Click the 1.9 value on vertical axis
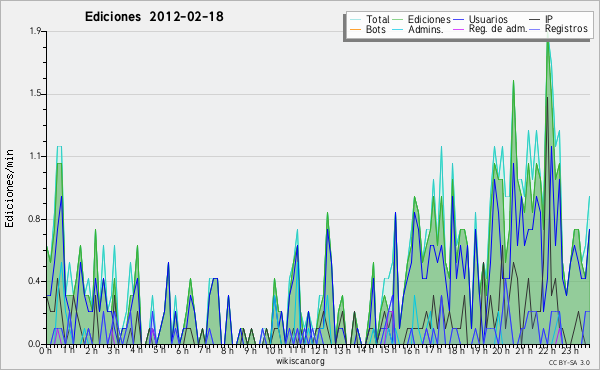This screenshot has width=600, height=370. point(36,31)
